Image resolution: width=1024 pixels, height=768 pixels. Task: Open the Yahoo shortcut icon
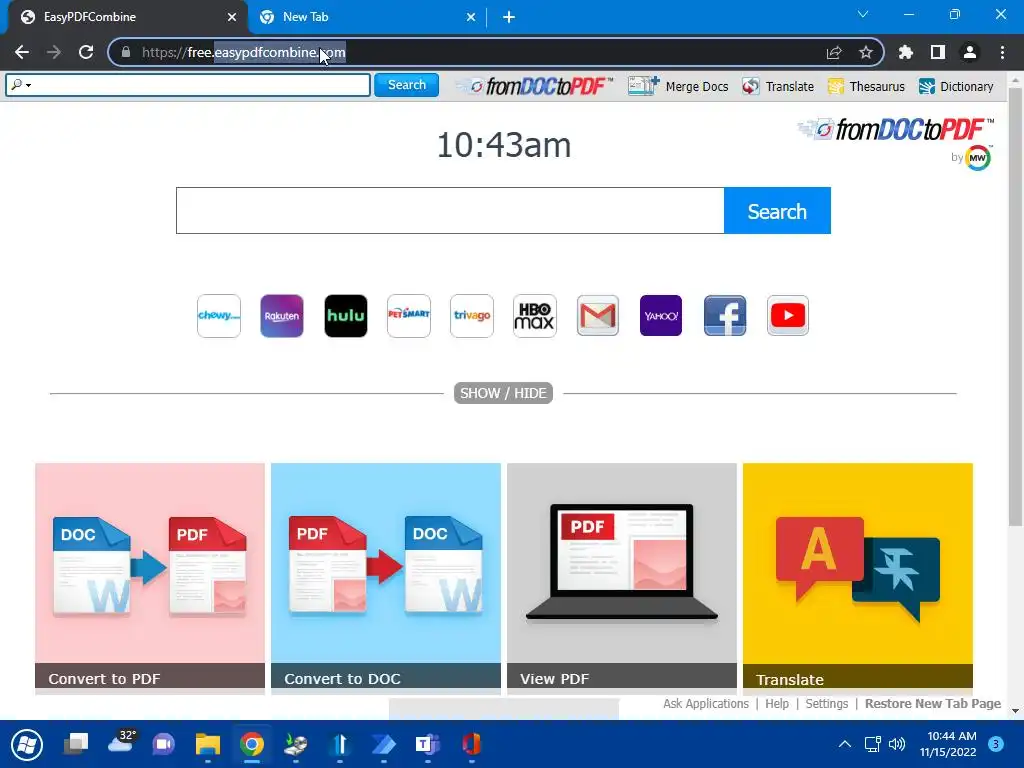(x=661, y=316)
